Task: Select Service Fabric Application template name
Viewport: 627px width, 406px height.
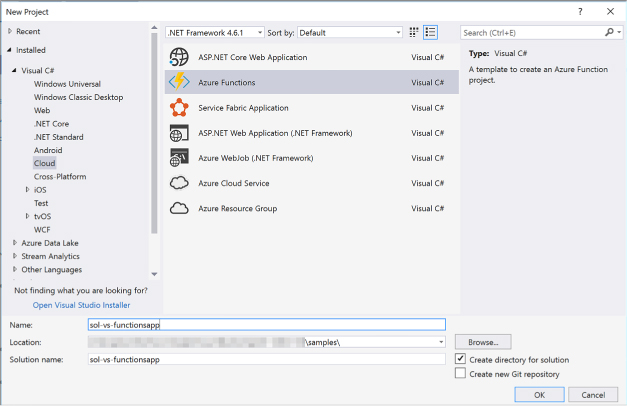Action: pyautogui.click(x=243, y=108)
